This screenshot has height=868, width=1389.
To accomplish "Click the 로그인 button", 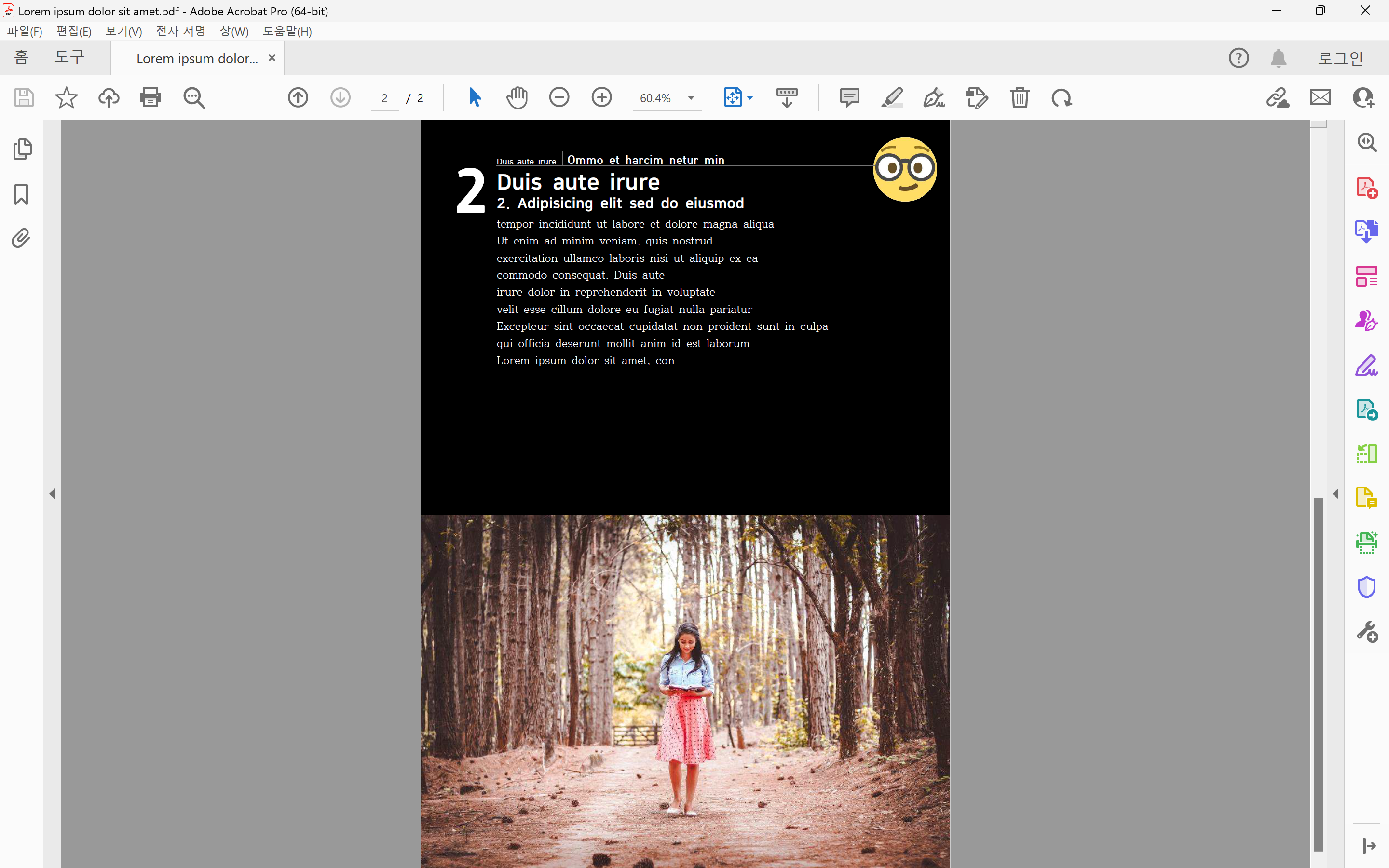I will pos(1340,58).
